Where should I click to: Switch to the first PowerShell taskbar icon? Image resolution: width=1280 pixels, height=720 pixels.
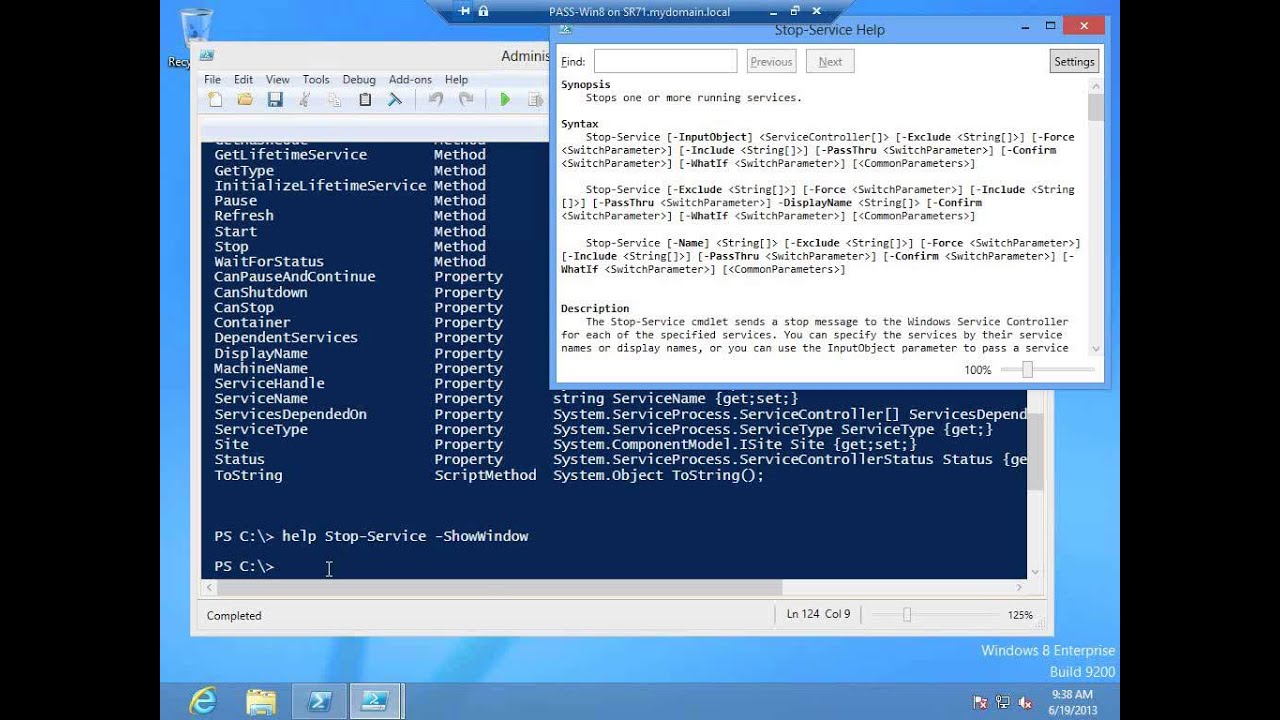tap(319, 701)
